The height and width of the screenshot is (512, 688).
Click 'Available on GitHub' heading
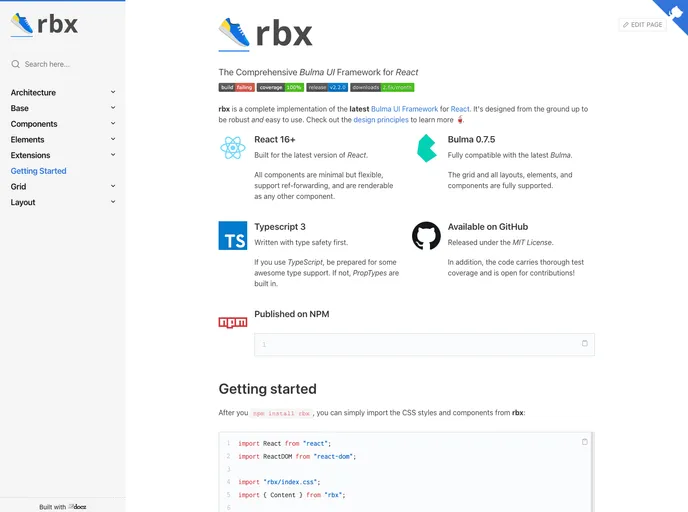point(488,227)
